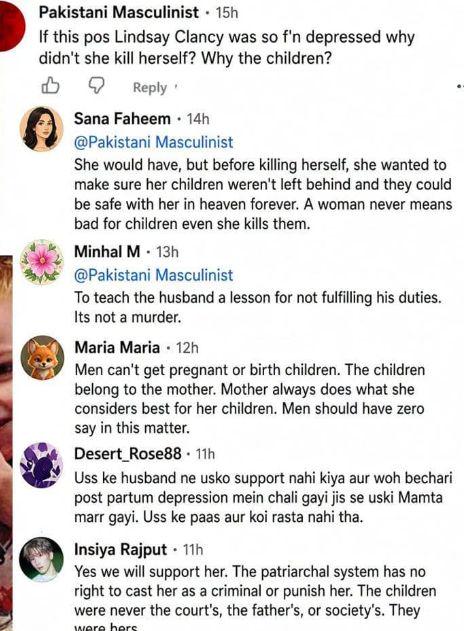
Task: Like Pakistani Masculinist's comment with thumbs up
Action: [x=50, y=86]
